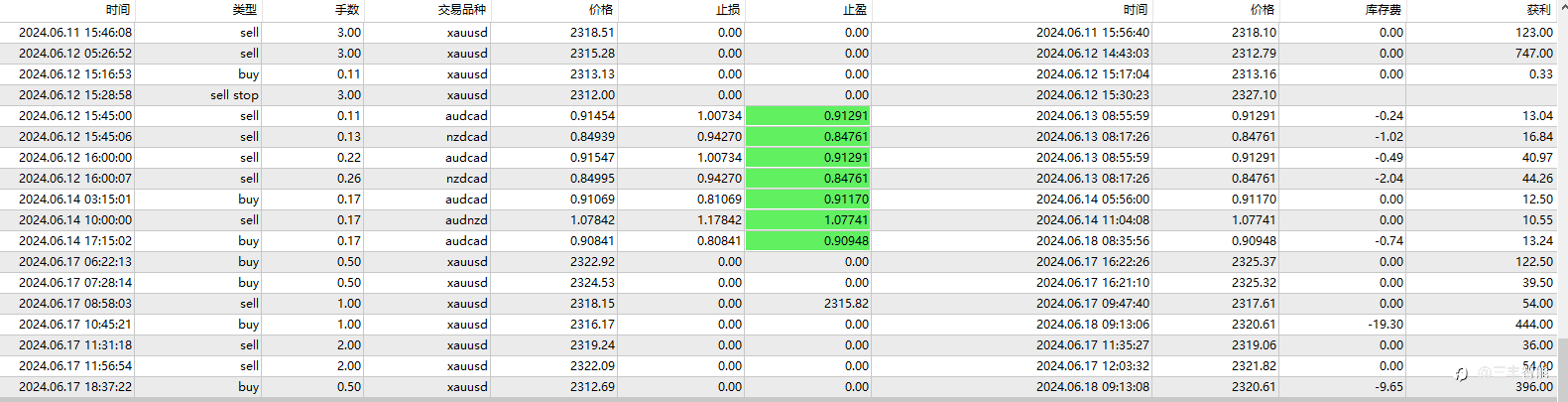Click green take-profit cell 0.90948
1568x402 pixels.
807,240
